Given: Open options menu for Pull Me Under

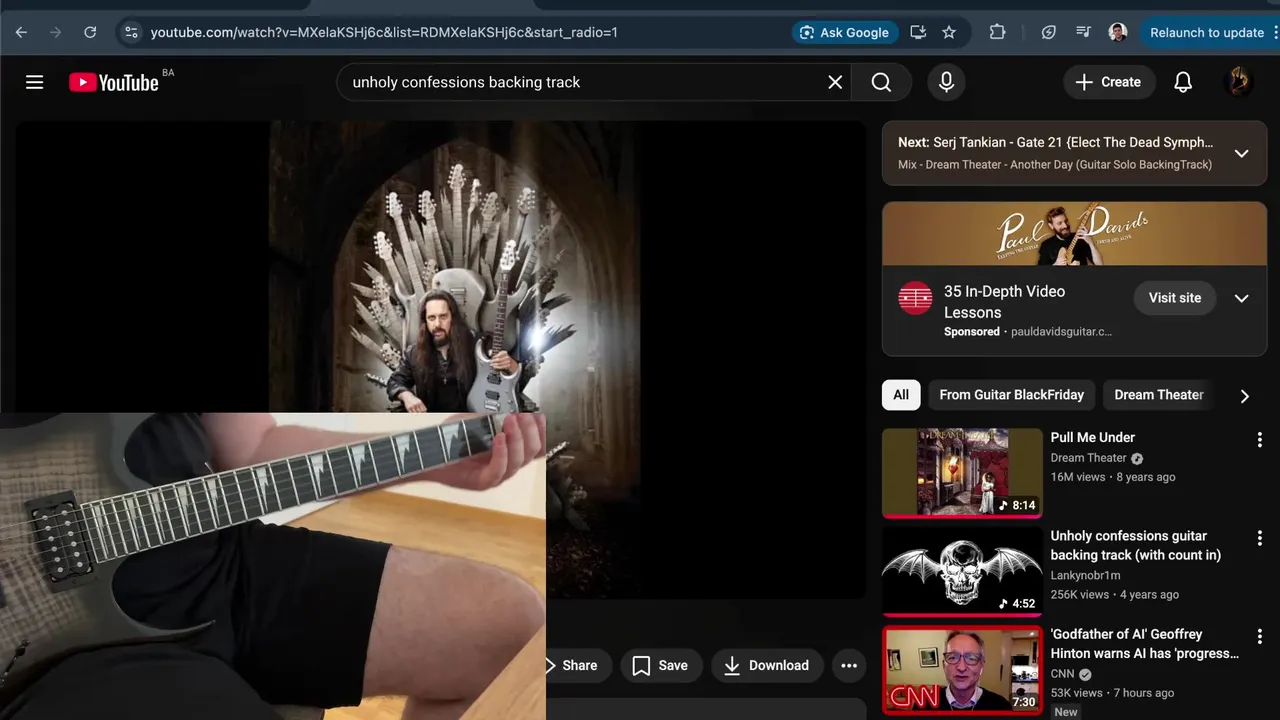Looking at the screenshot, I should pyautogui.click(x=1259, y=439).
